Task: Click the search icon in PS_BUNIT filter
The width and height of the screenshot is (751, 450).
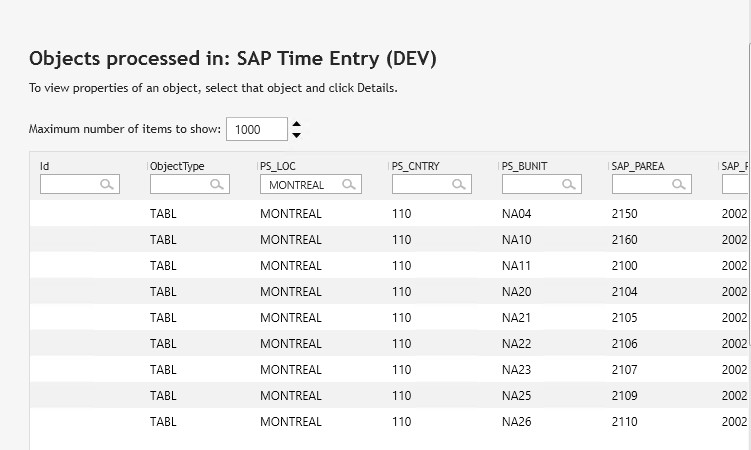Action: 569,184
